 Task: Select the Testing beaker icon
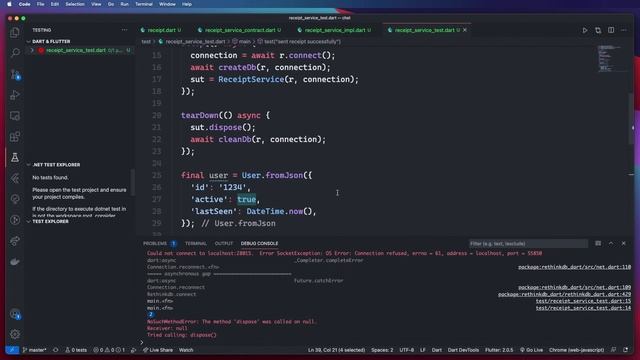click(x=15, y=158)
